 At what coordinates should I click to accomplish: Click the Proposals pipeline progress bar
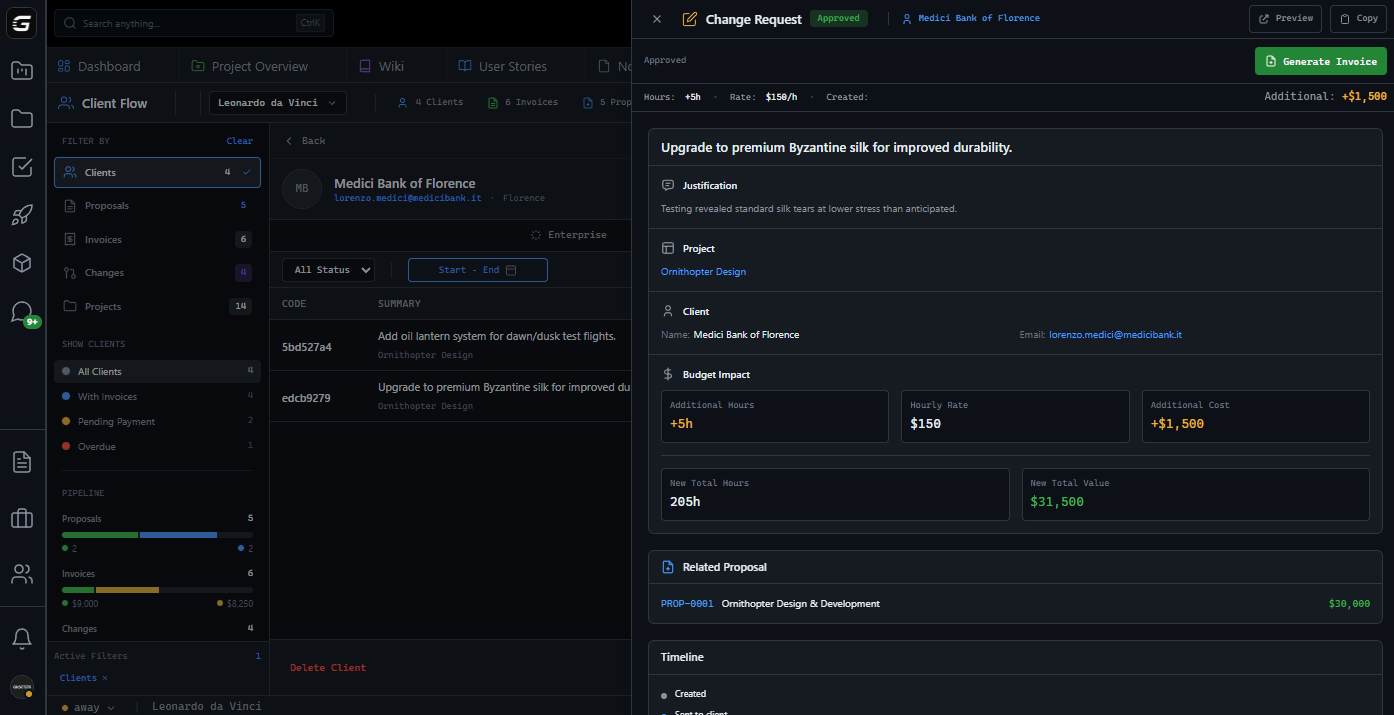157,535
